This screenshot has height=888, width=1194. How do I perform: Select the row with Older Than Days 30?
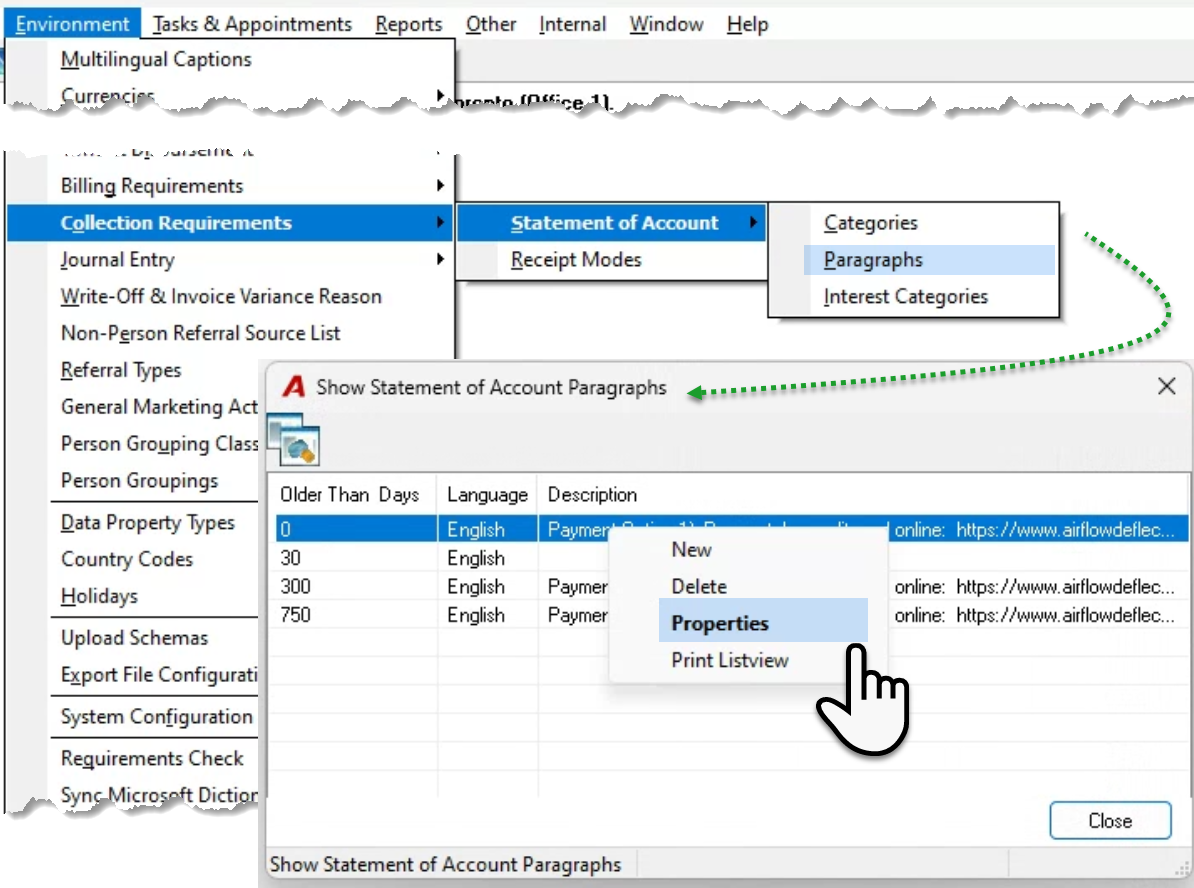[x=731, y=558]
